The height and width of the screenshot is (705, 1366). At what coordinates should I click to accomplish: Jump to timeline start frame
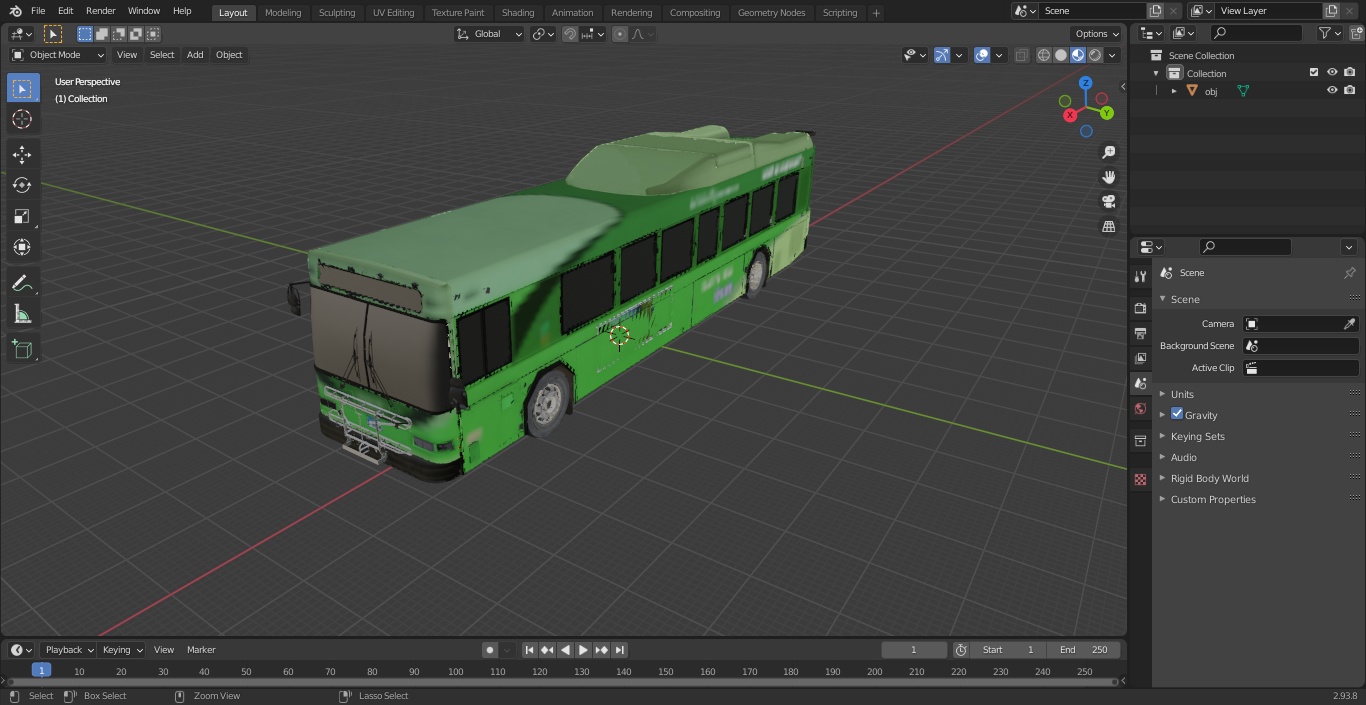530,650
